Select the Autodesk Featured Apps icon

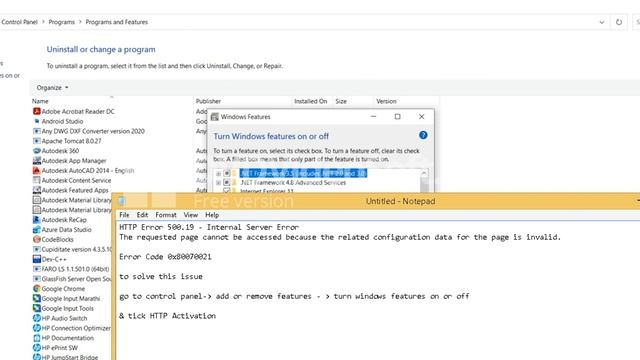point(36,190)
